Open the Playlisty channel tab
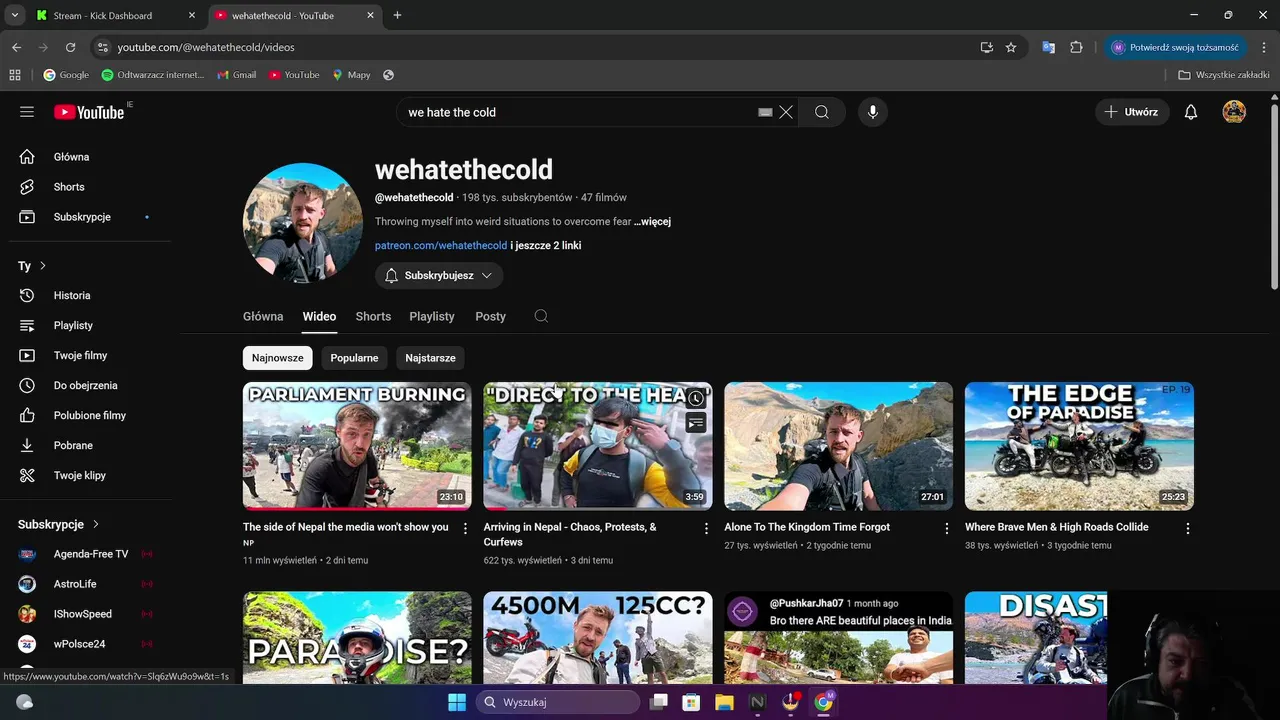 pyautogui.click(x=432, y=316)
